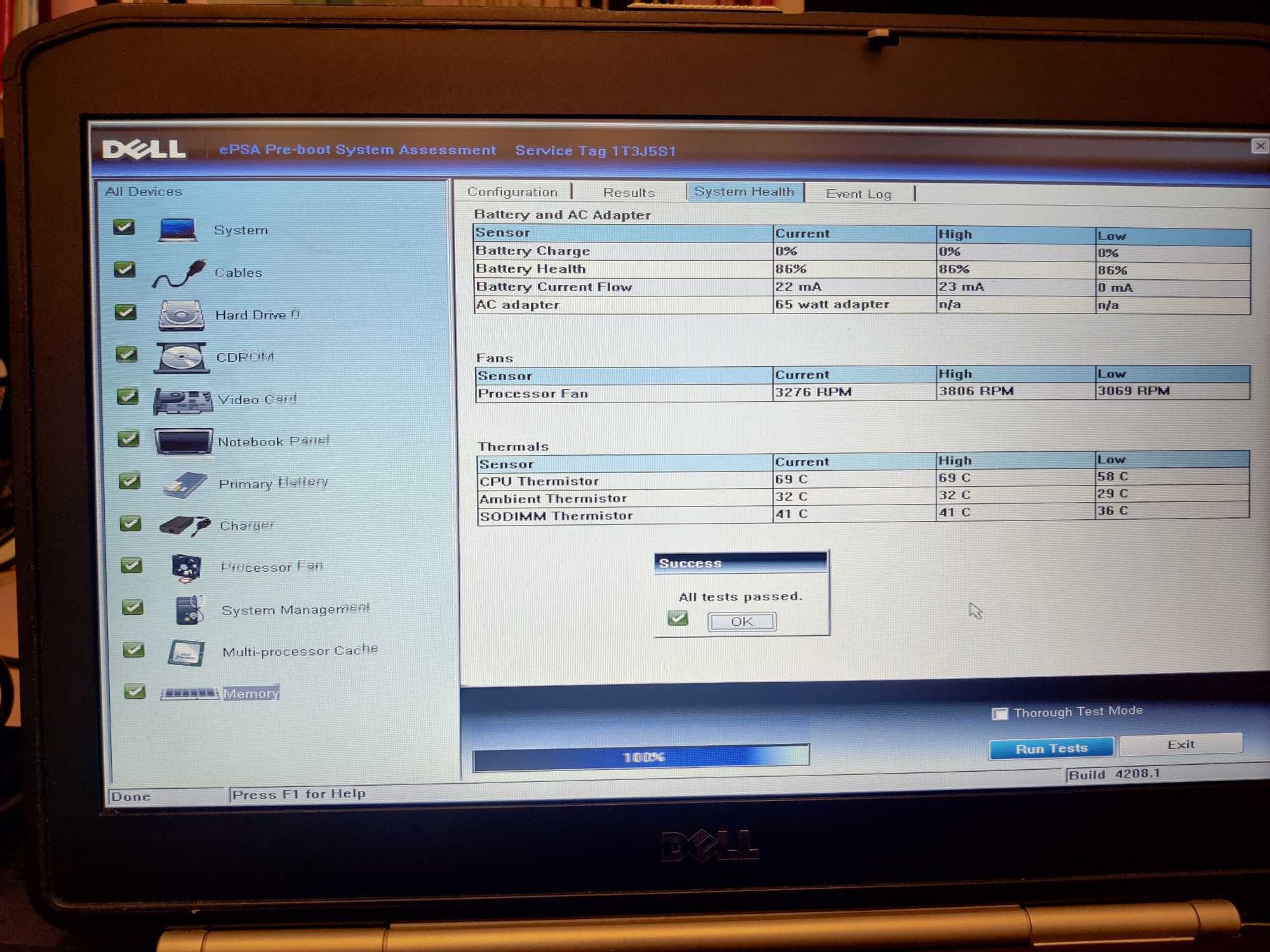The width and height of the screenshot is (1270, 952).
Task: Click the Battery Current Flow row label
Action: pyautogui.click(x=554, y=286)
